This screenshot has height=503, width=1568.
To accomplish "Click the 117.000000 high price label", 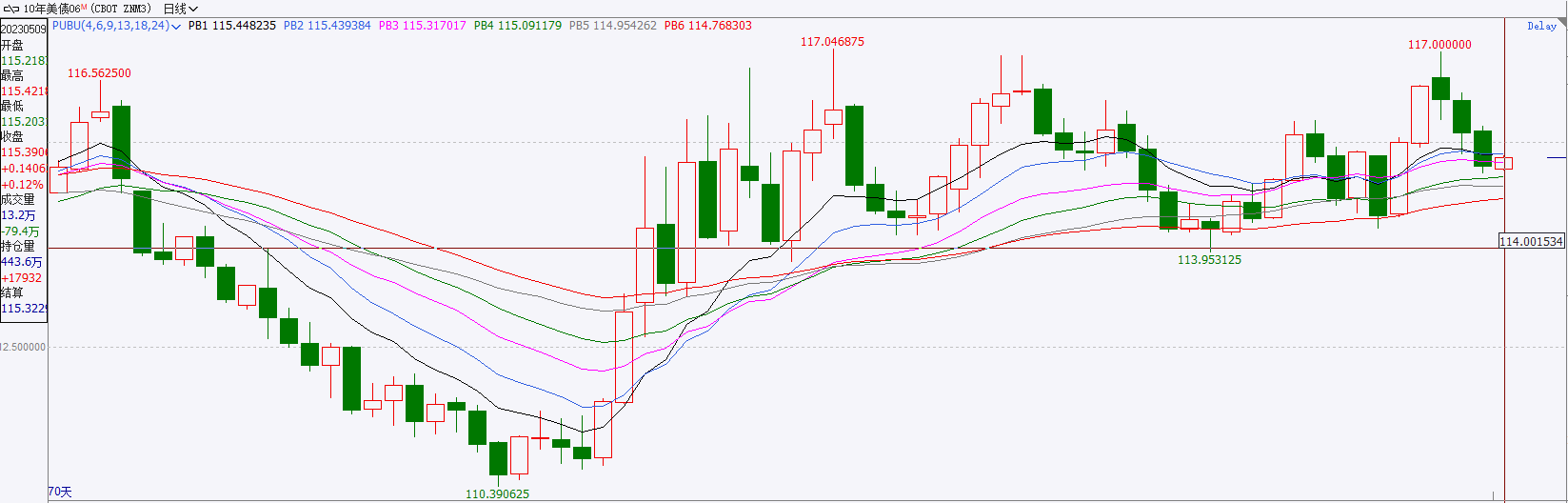I will [x=1439, y=45].
